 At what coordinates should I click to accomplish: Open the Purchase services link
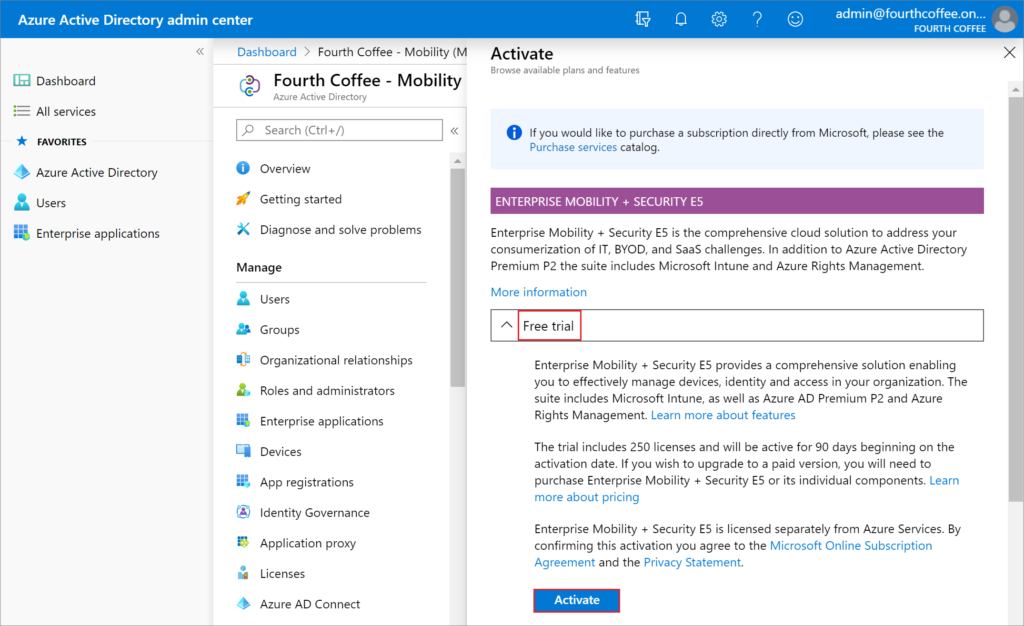[x=573, y=147]
